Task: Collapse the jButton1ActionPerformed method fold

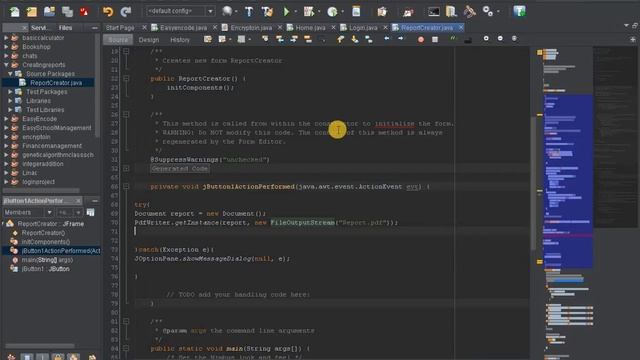Action: [126, 187]
